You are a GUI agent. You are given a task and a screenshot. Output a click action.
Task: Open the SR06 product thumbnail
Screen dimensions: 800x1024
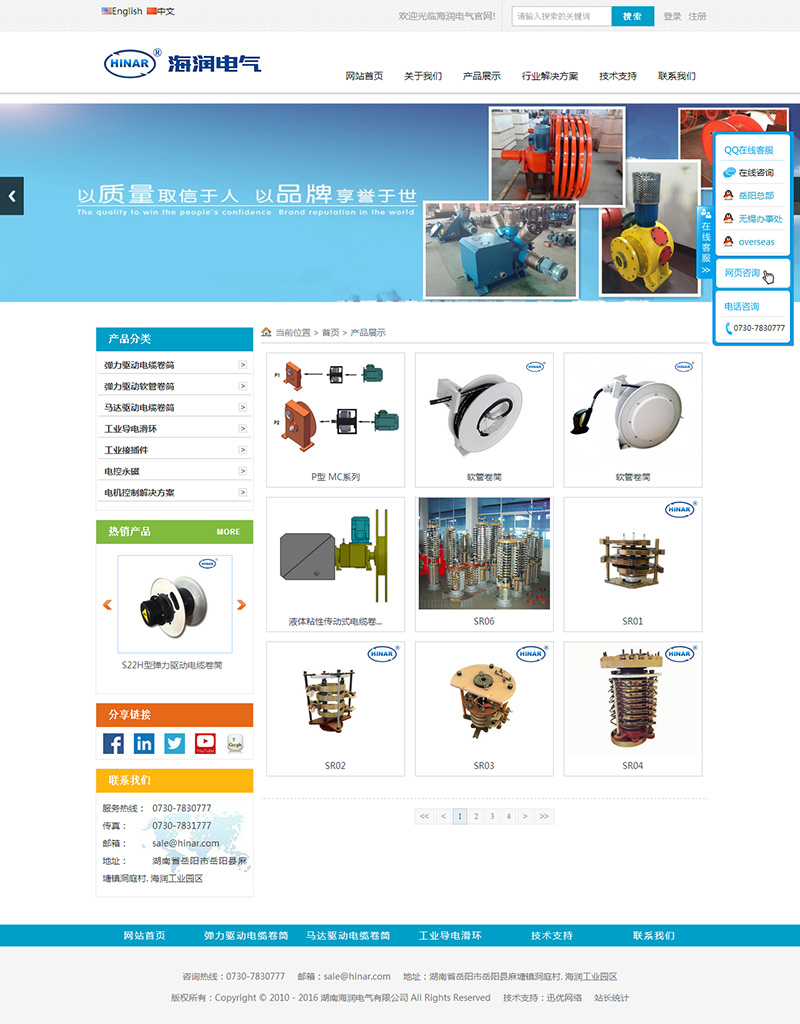tap(484, 555)
